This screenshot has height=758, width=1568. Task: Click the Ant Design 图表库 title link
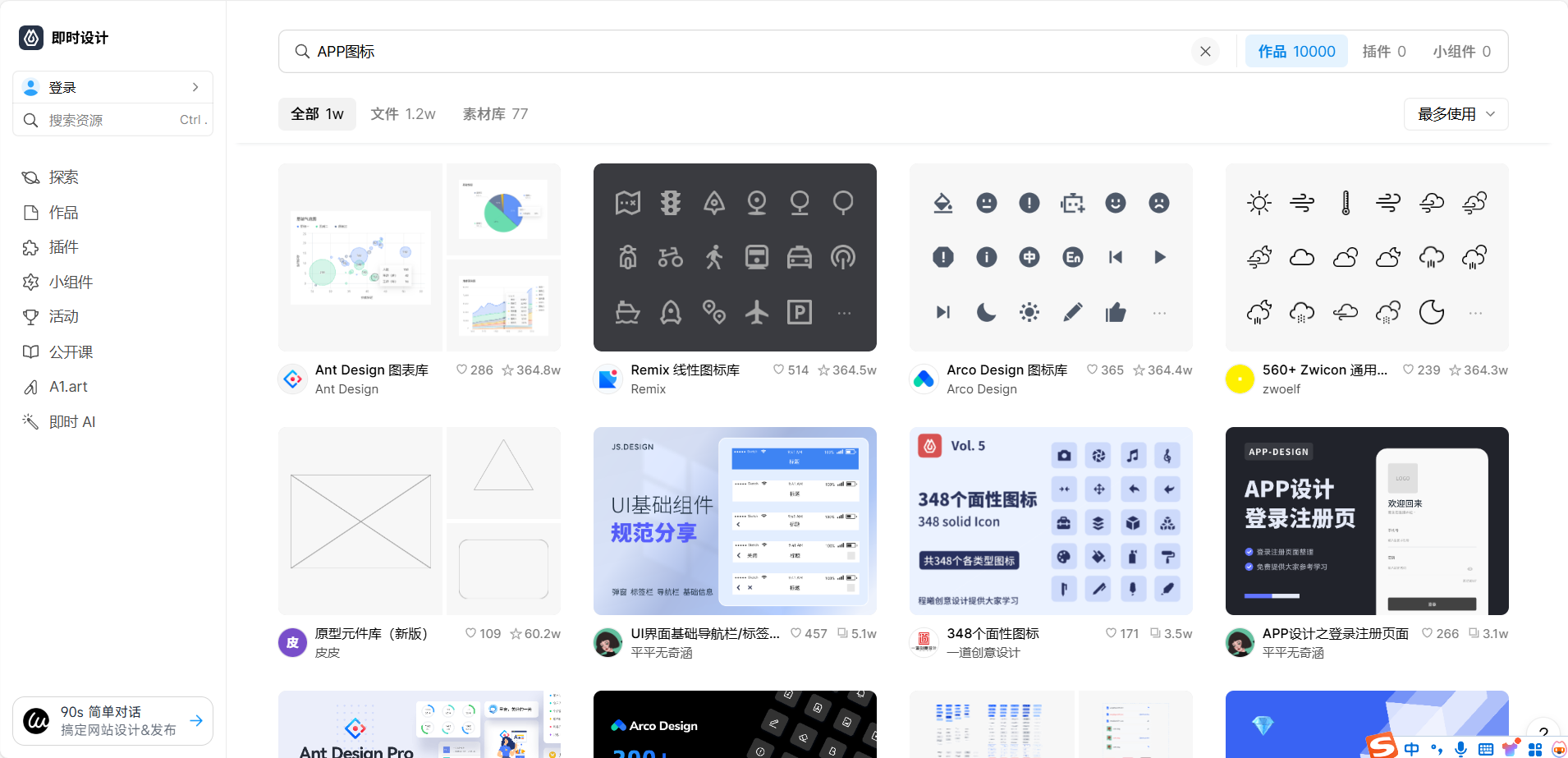[x=372, y=370]
